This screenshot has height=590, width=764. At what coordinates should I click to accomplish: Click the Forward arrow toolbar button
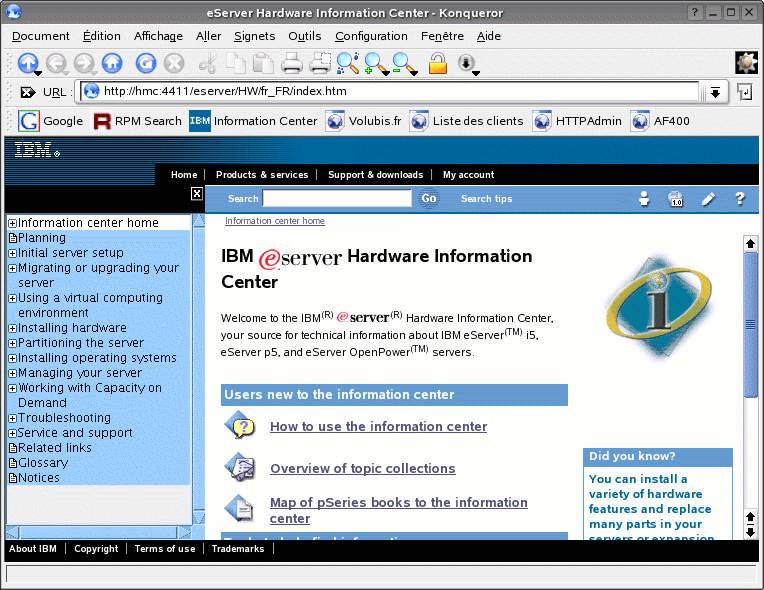(x=84, y=63)
